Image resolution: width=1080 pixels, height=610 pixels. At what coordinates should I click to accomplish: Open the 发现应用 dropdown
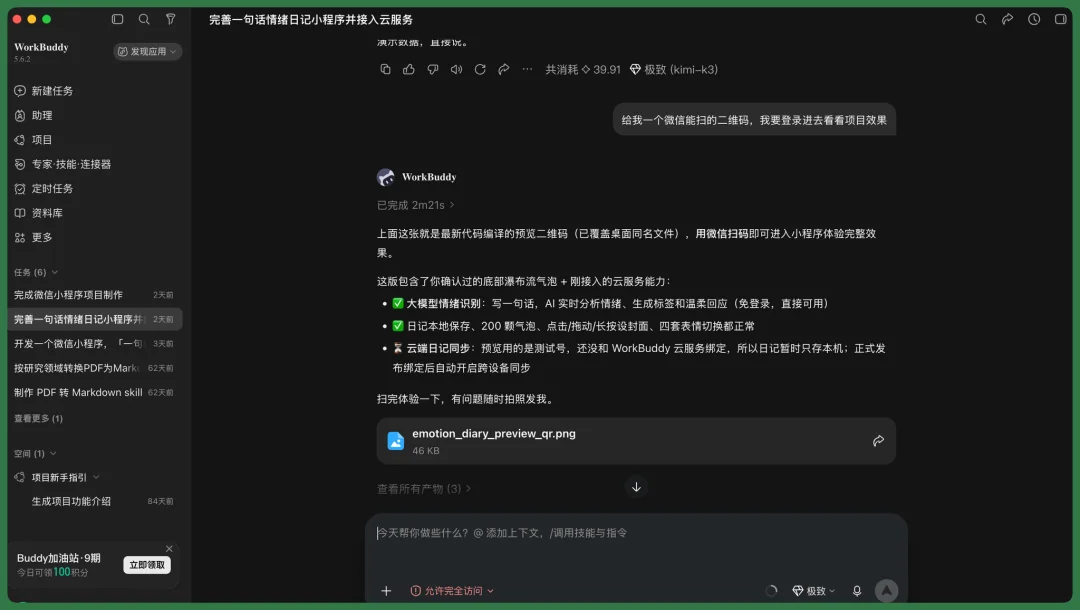click(147, 52)
